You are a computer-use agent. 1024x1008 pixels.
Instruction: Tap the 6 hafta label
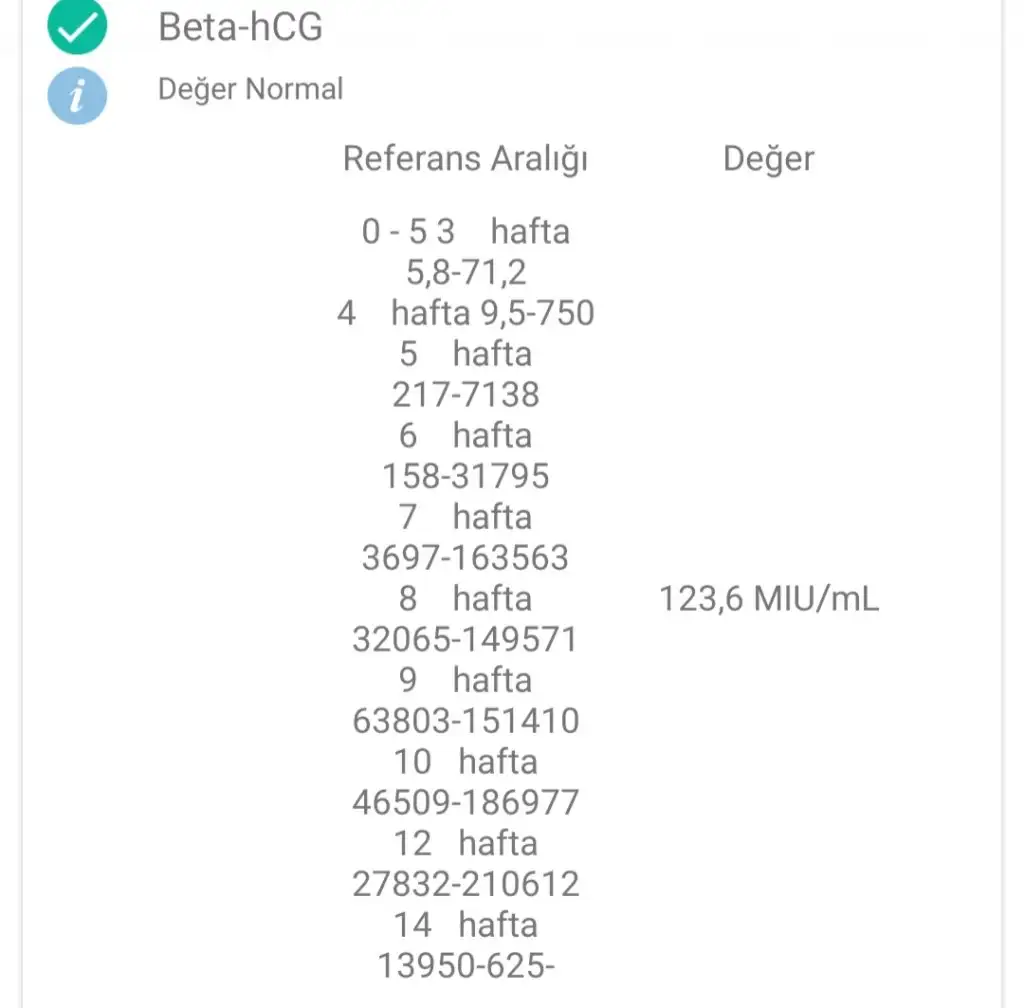pyautogui.click(x=466, y=435)
